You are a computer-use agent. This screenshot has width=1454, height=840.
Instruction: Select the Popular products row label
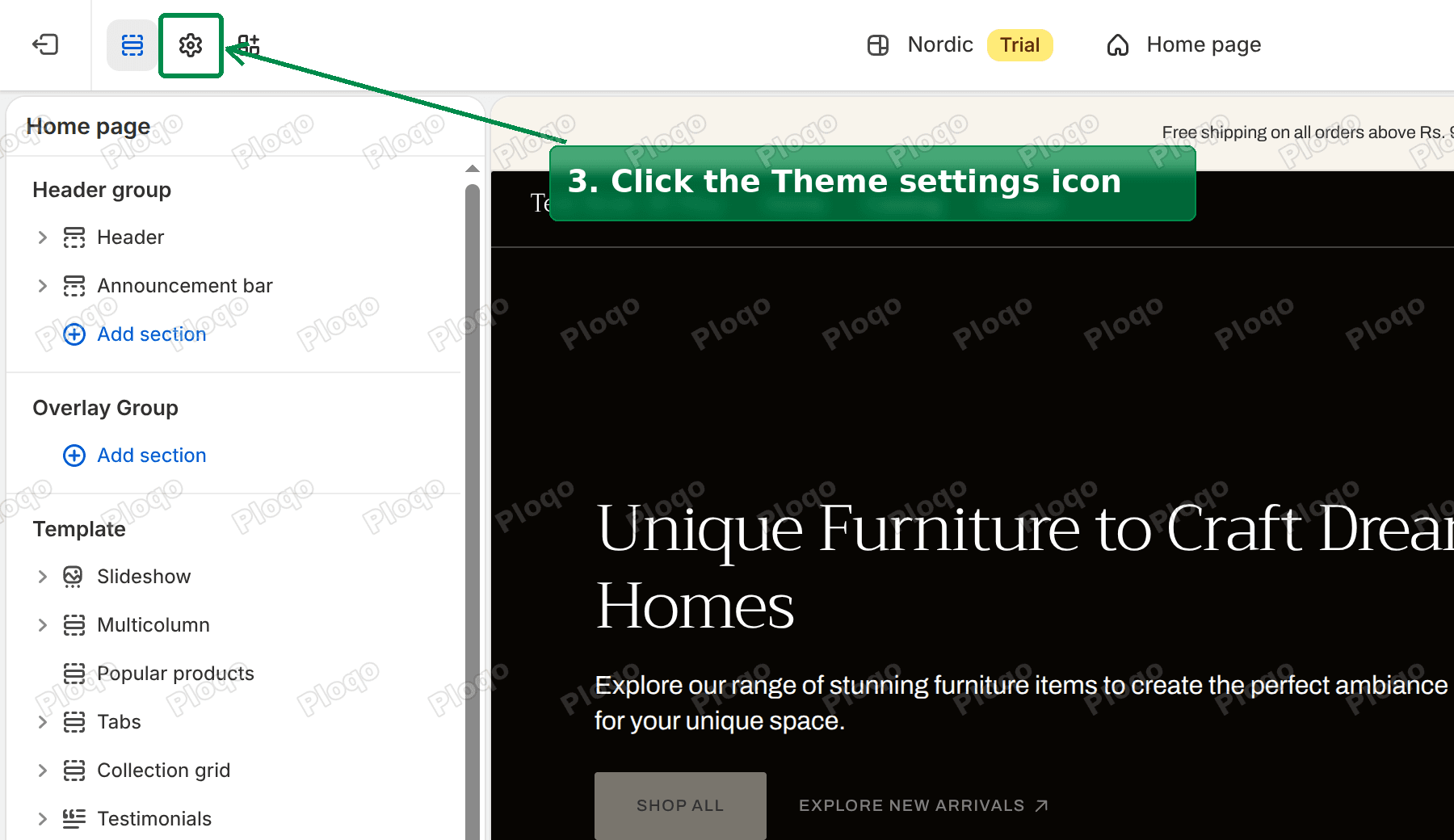[175, 674]
